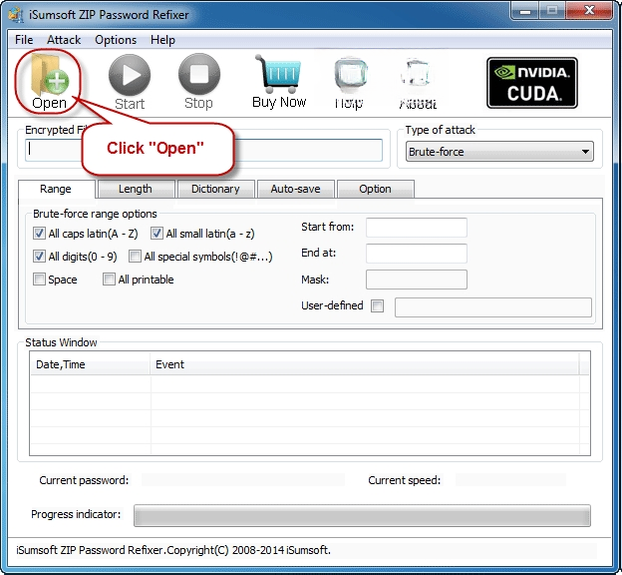Switch to the Option tab

376,189
